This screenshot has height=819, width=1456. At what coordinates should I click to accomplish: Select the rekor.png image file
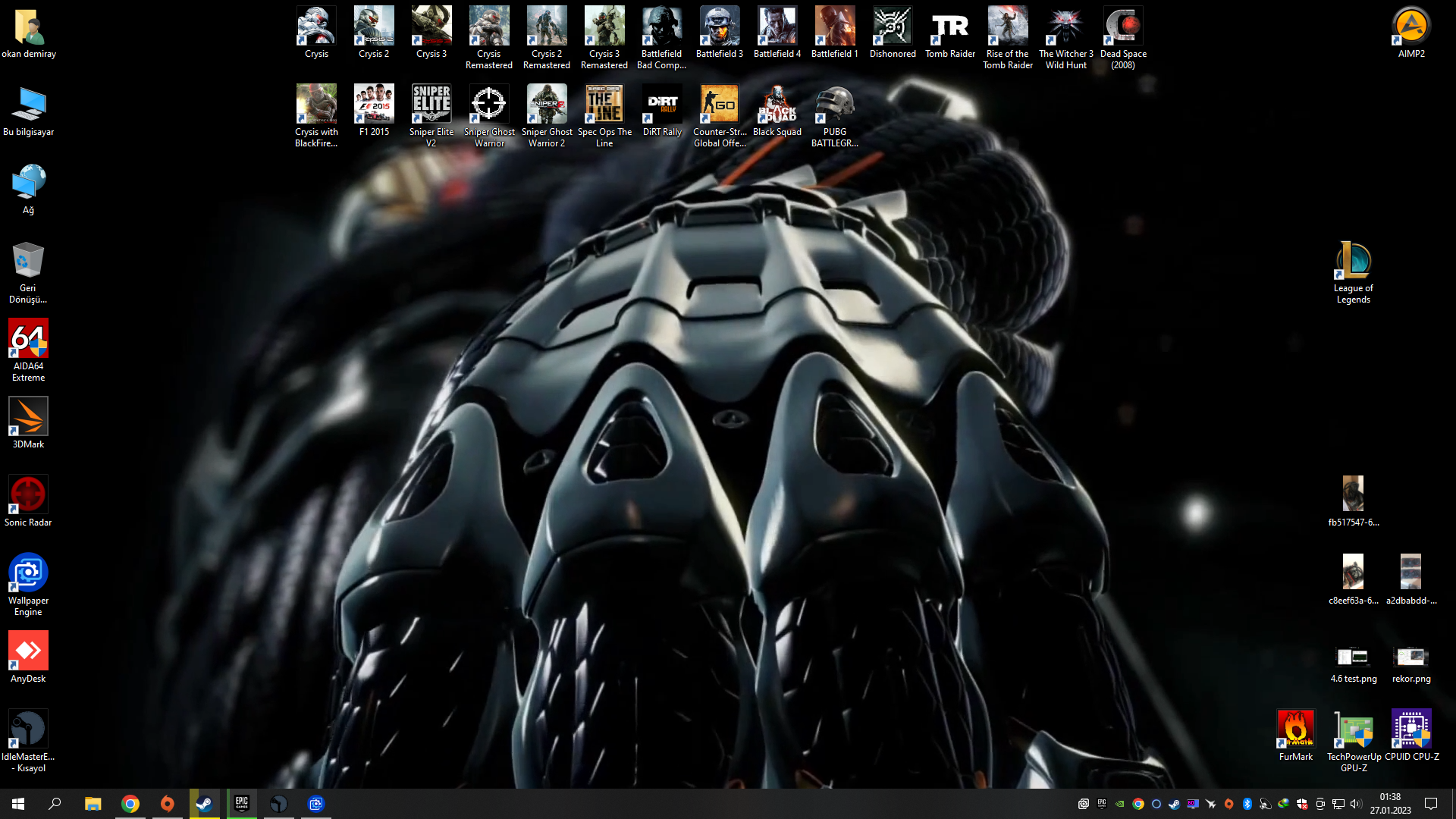point(1411,657)
